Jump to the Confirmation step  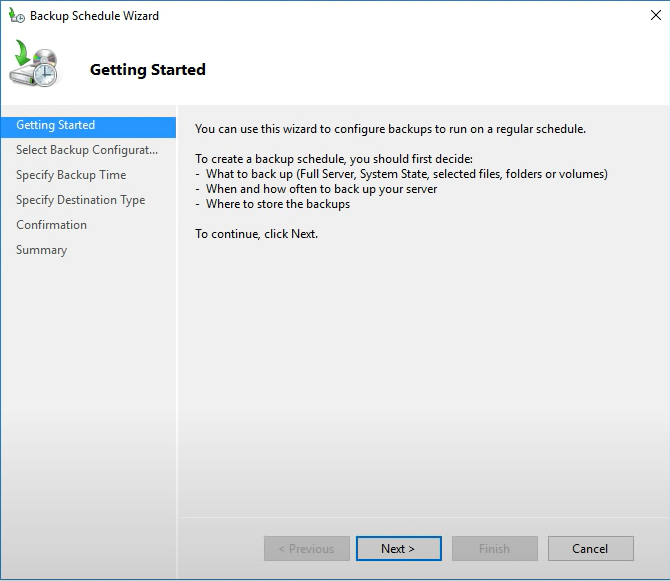pos(52,226)
